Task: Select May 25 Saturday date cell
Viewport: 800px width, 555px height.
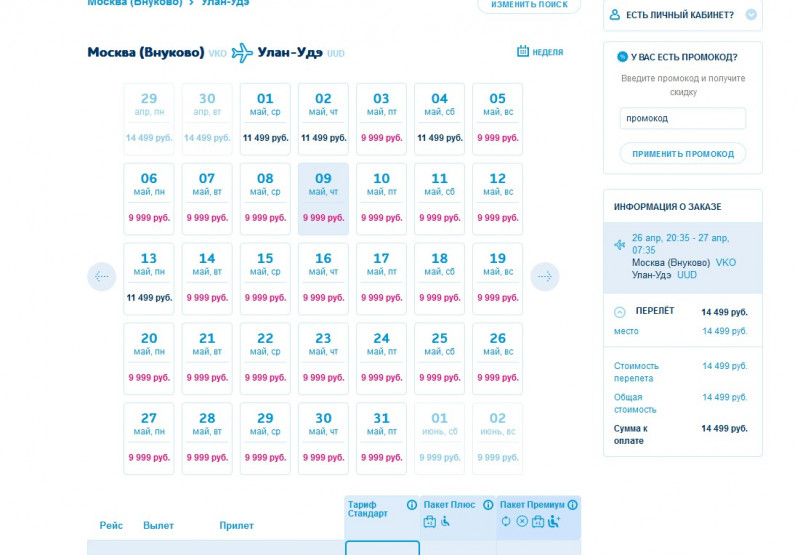Action: [440, 359]
